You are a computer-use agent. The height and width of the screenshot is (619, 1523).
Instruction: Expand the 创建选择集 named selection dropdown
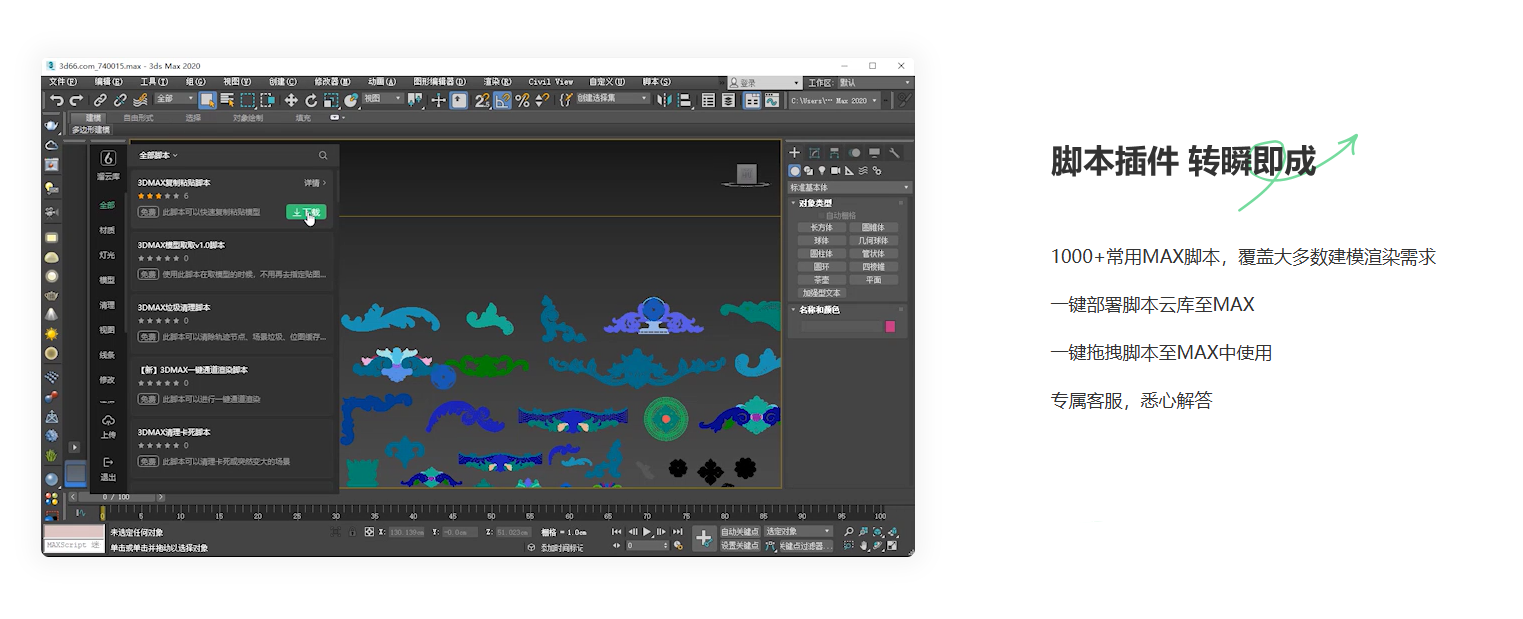(x=611, y=99)
